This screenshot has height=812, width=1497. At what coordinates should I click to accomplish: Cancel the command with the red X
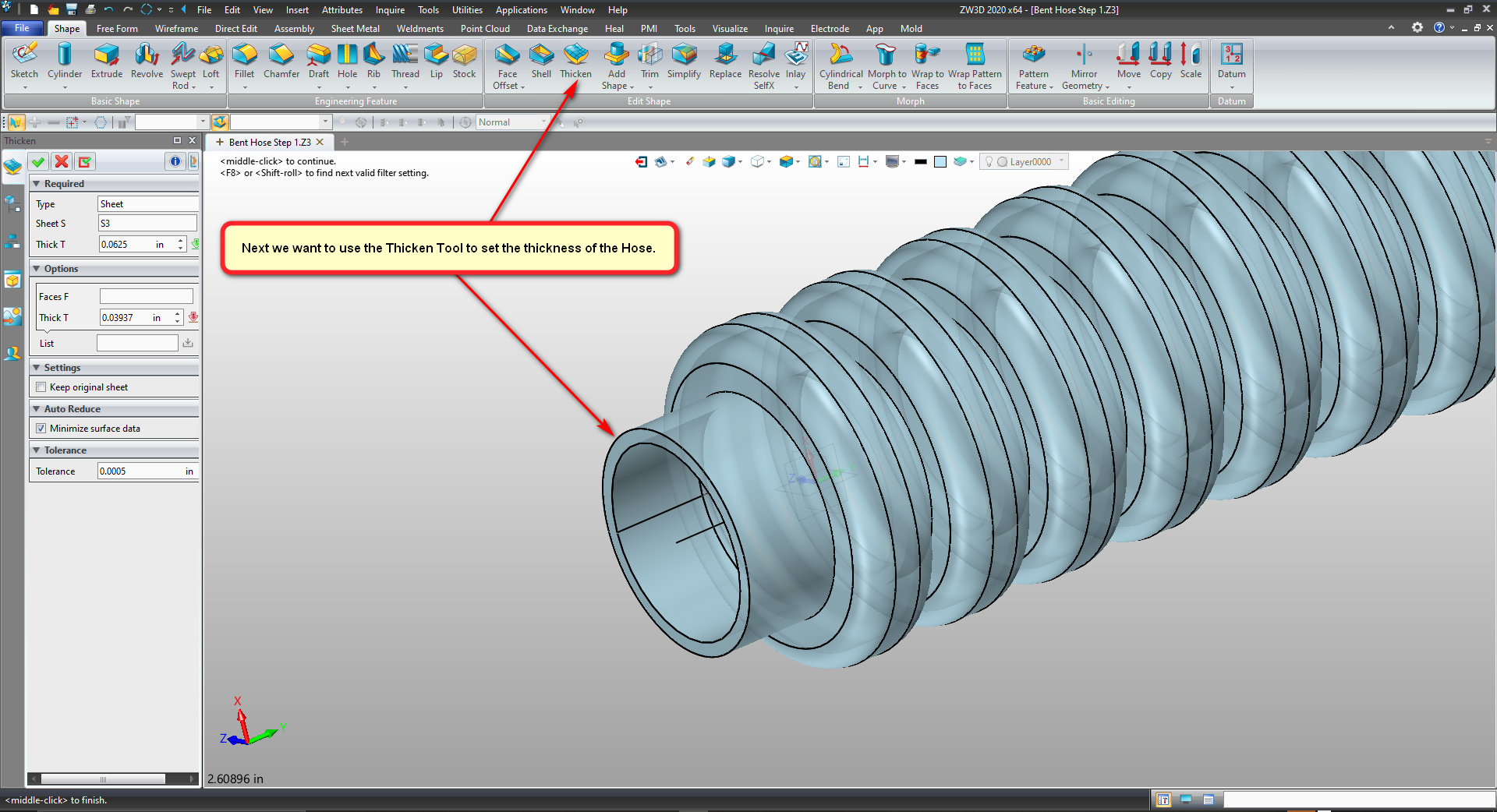click(x=62, y=161)
